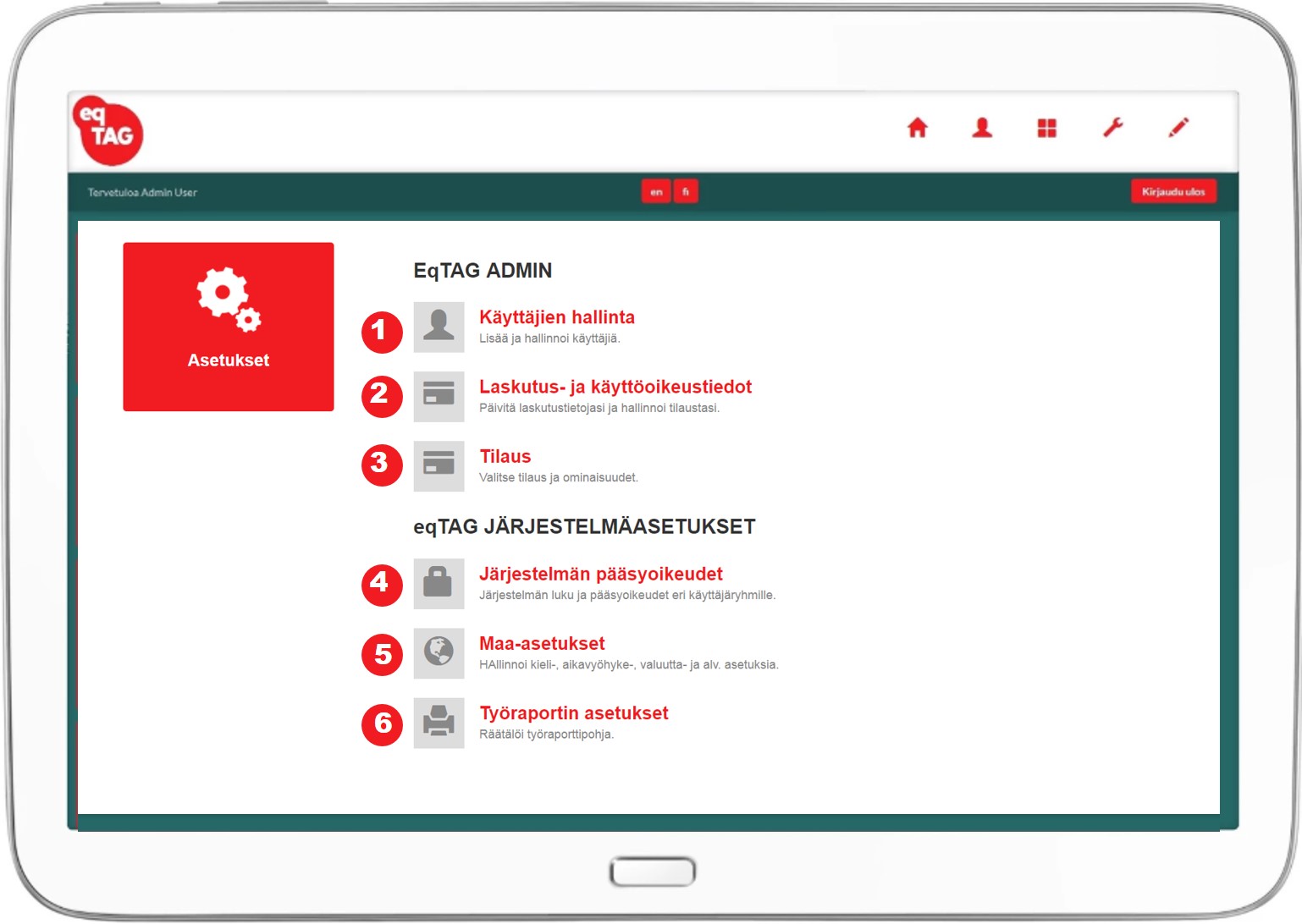Switch language to English with en button
The width and height of the screenshot is (1302, 924).
click(656, 192)
